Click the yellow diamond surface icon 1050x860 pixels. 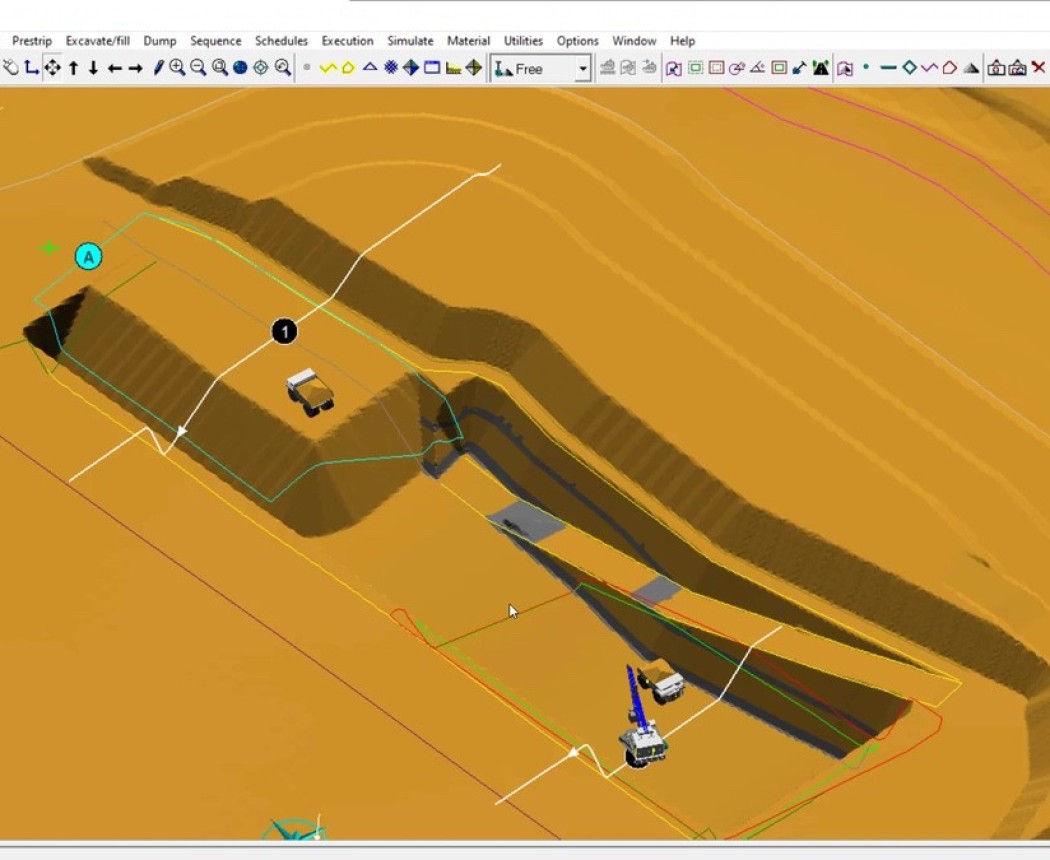tap(473, 68)
